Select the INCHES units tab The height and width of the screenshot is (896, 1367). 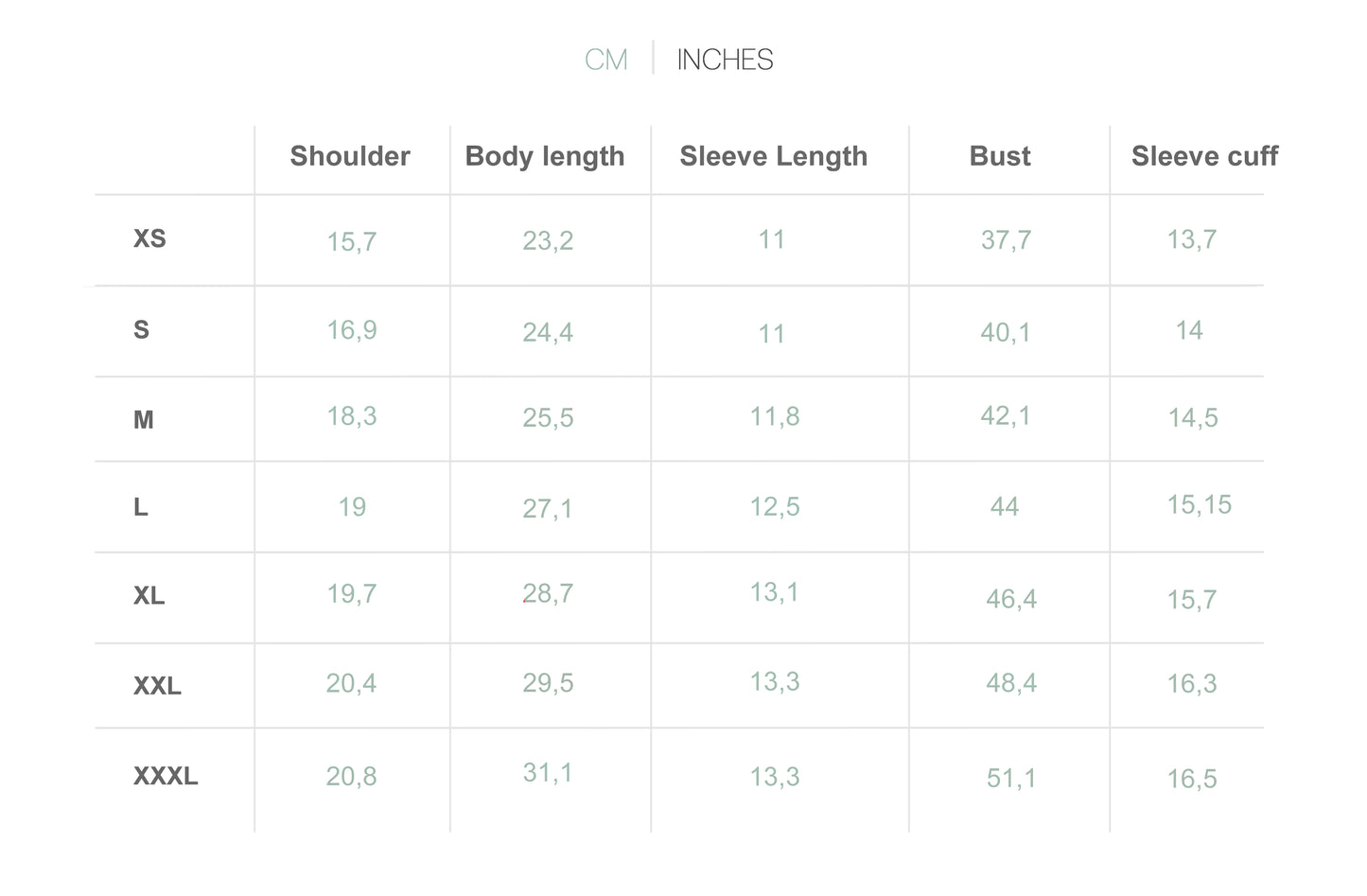[725, 60]
